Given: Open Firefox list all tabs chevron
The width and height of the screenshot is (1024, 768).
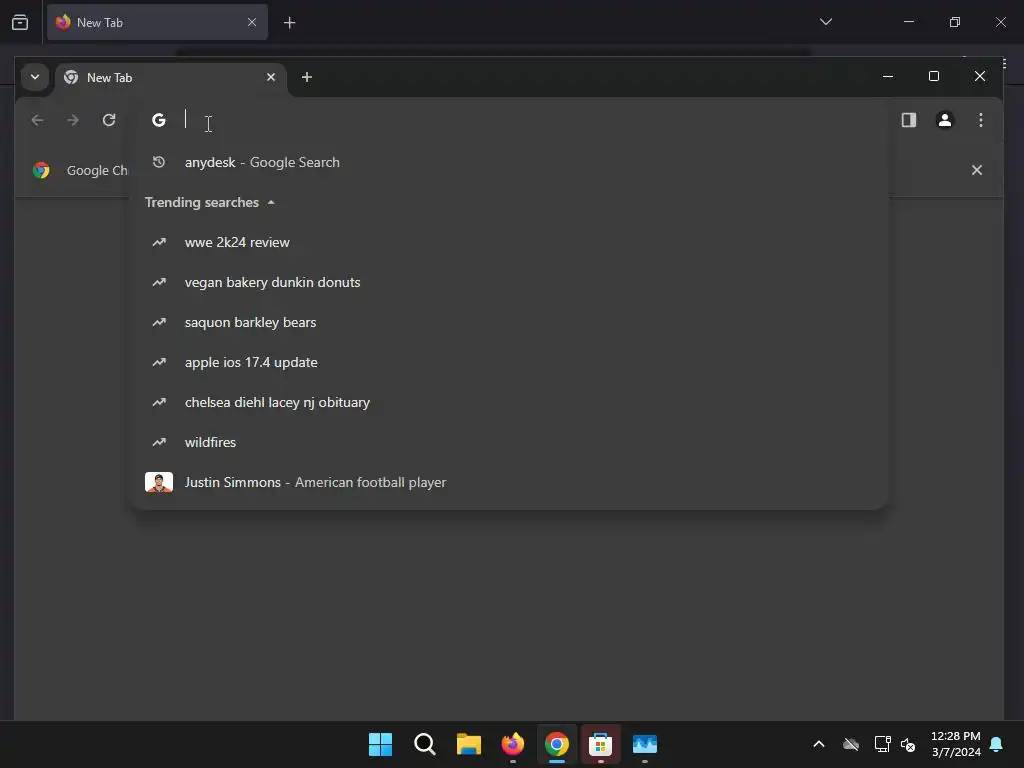Looking at the screenshot, I should pyautogui.click(x=825, y=22).
